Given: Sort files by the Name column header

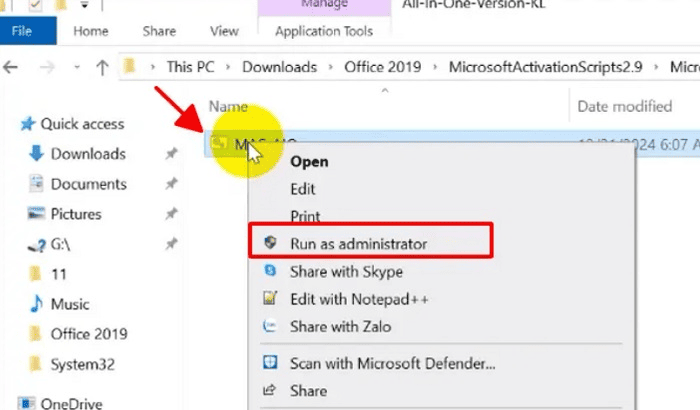Looking at the screenshot, I should coord(228,106).
